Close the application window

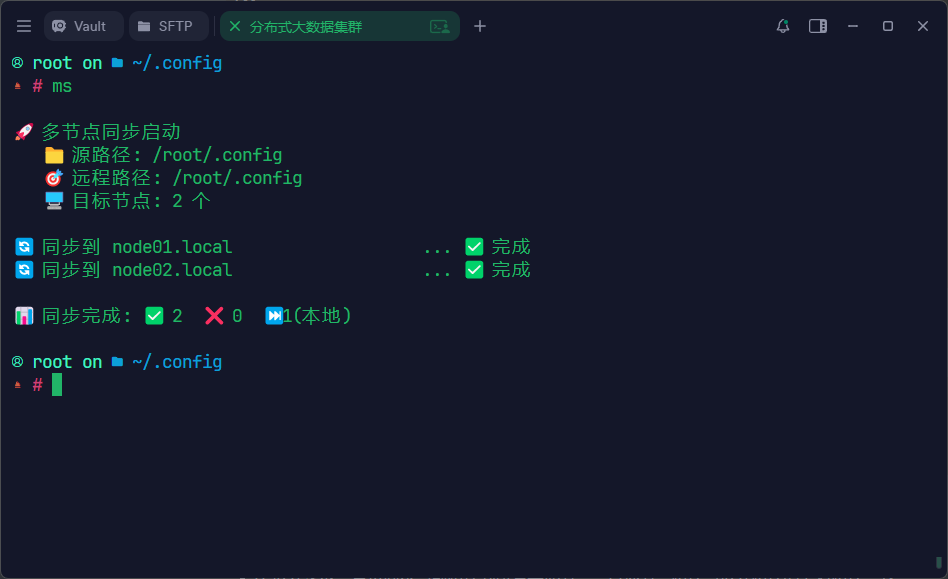pyautogui.click(x=923, y=26)
